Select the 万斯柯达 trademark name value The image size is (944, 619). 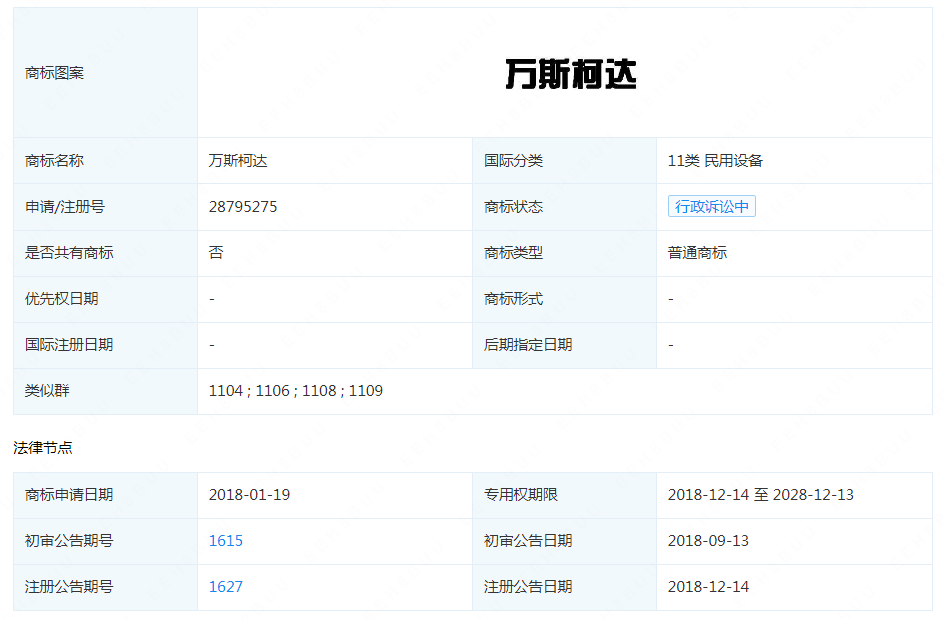(238, 161)
